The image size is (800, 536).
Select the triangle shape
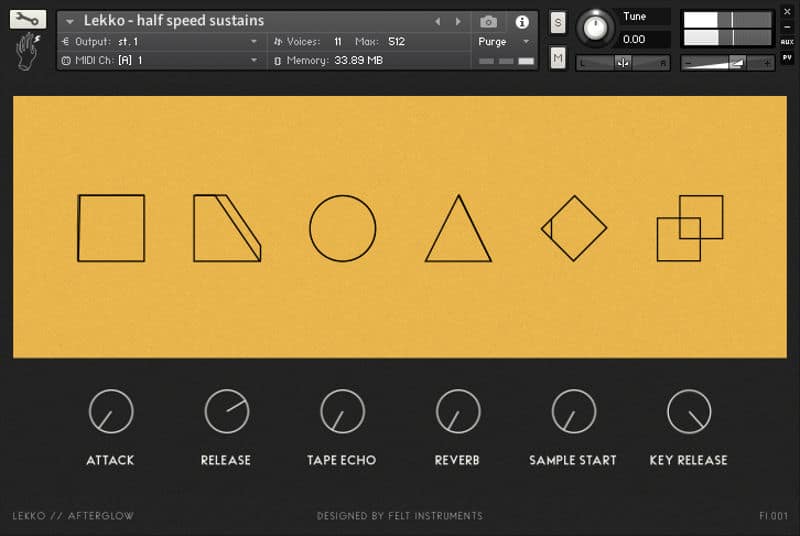click(458, 228)
